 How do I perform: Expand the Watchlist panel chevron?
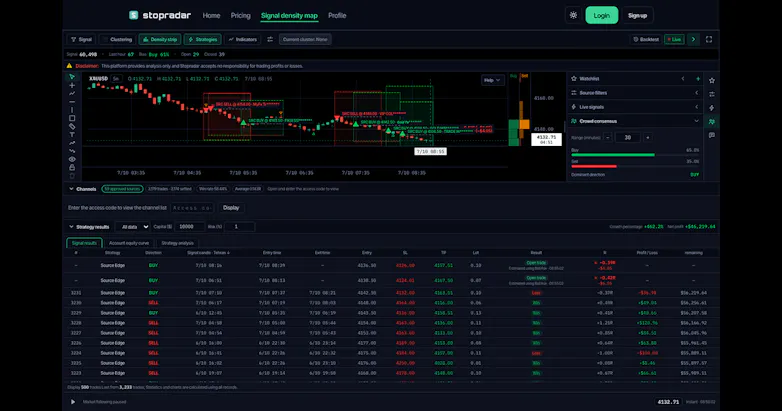[x=683, y=79]
